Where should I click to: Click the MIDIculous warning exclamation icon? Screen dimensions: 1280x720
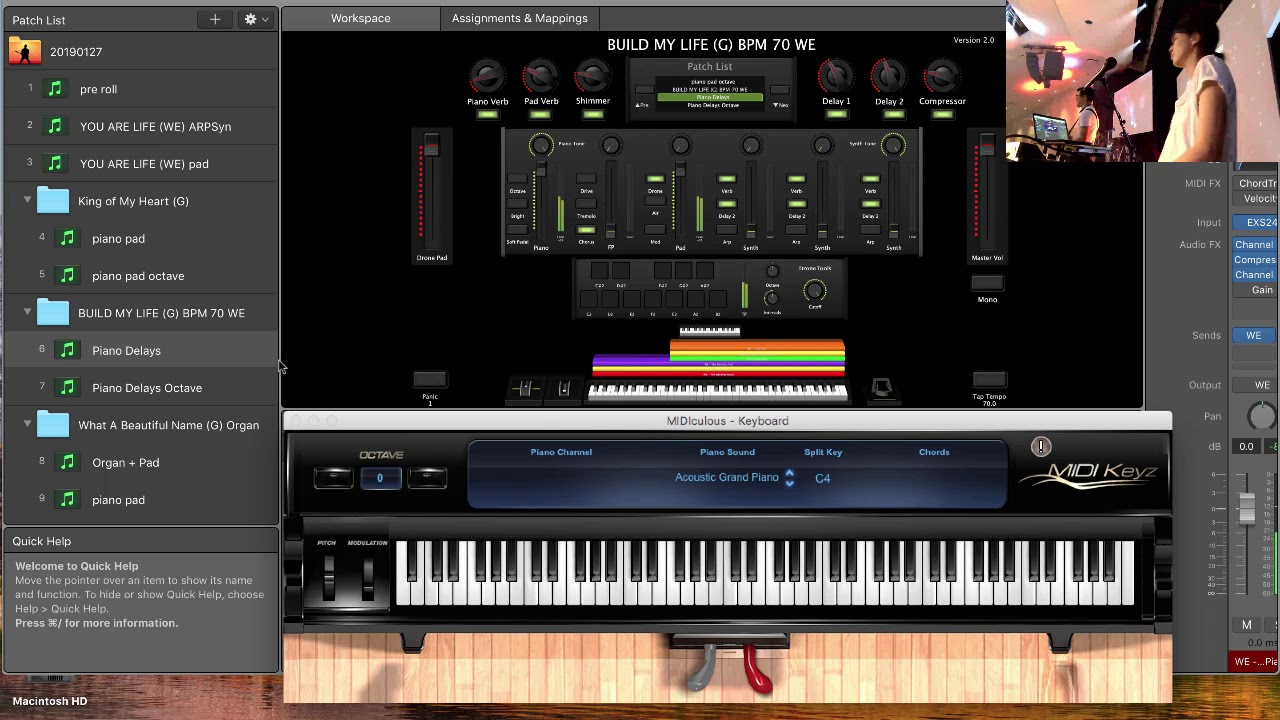(x=1041, y=447)
